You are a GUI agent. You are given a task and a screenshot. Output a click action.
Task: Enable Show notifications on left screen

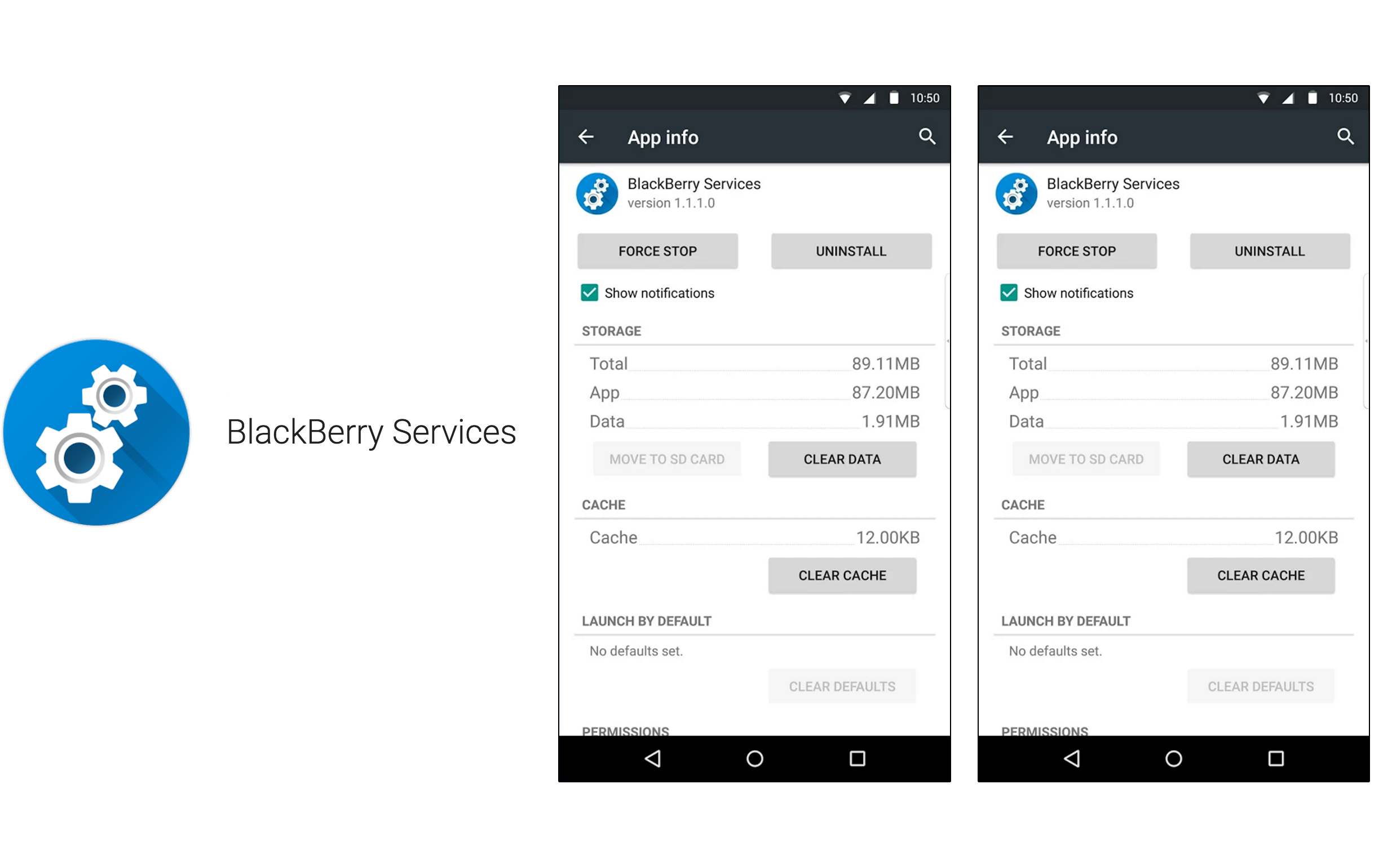[582, 292]
